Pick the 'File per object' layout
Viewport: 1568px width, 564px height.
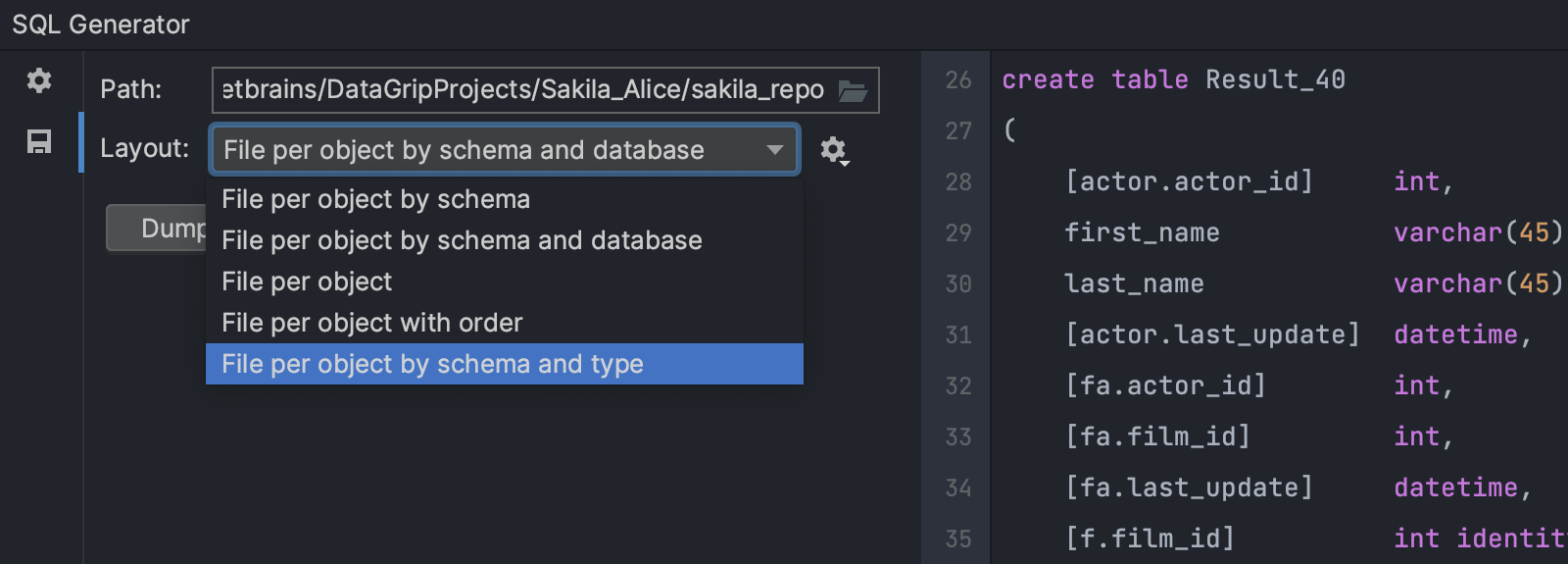click(x=307, y=282)
